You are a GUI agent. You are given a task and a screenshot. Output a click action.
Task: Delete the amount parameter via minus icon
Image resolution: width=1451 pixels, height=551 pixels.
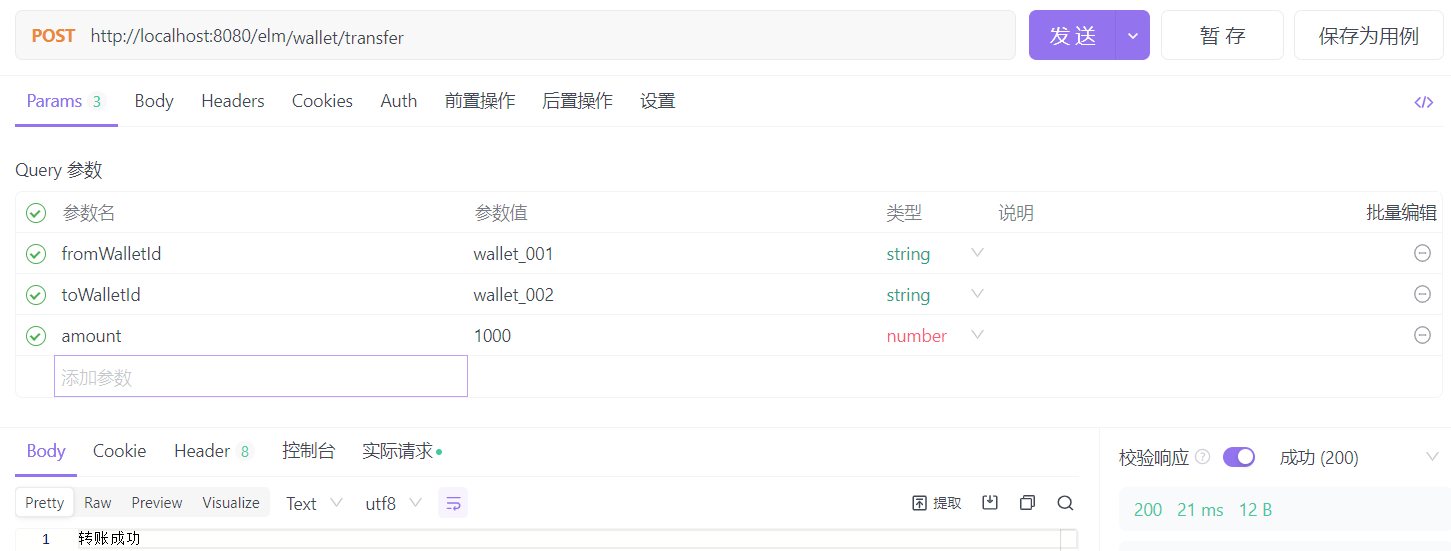coord(1422,336)
